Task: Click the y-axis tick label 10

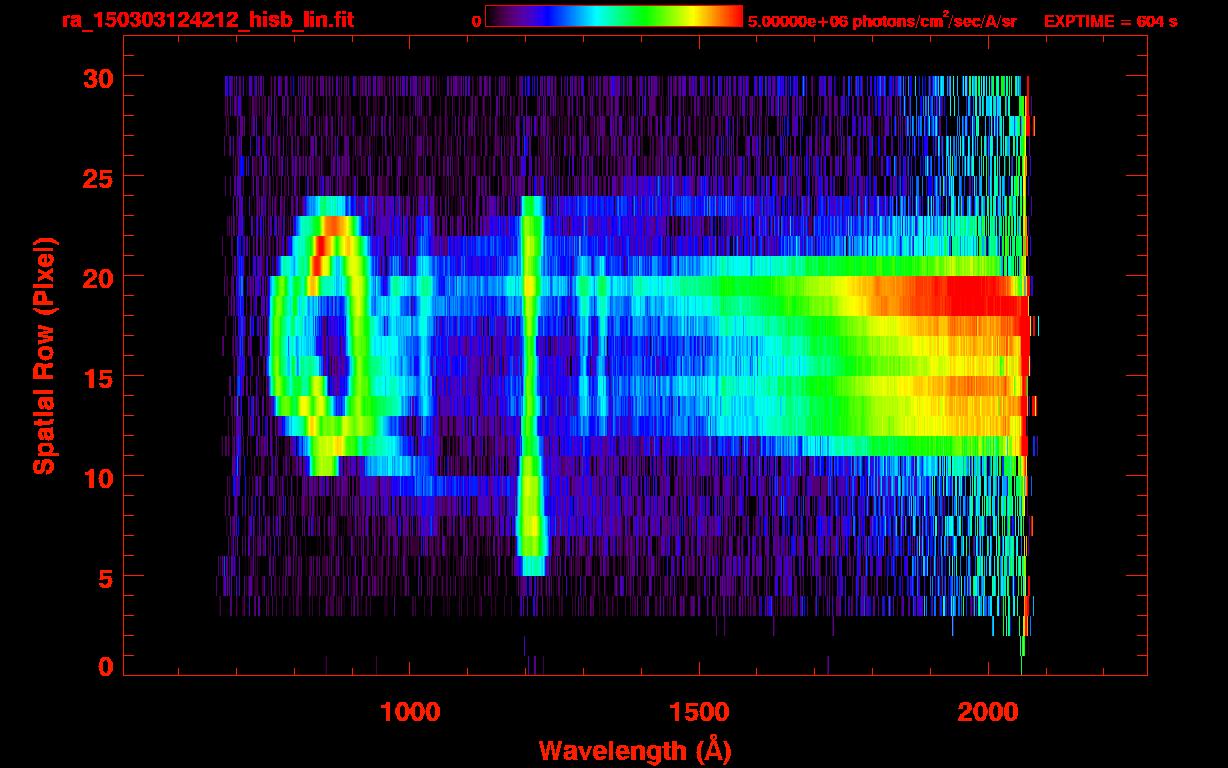Action: pyautogui.click(x=96, y=477)
